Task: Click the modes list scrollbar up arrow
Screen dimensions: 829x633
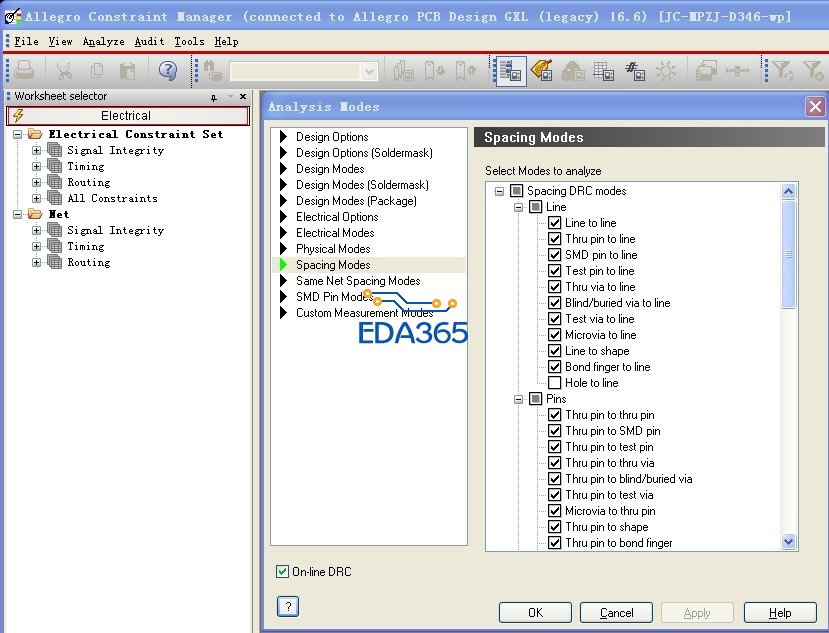Action: point(788,191)
